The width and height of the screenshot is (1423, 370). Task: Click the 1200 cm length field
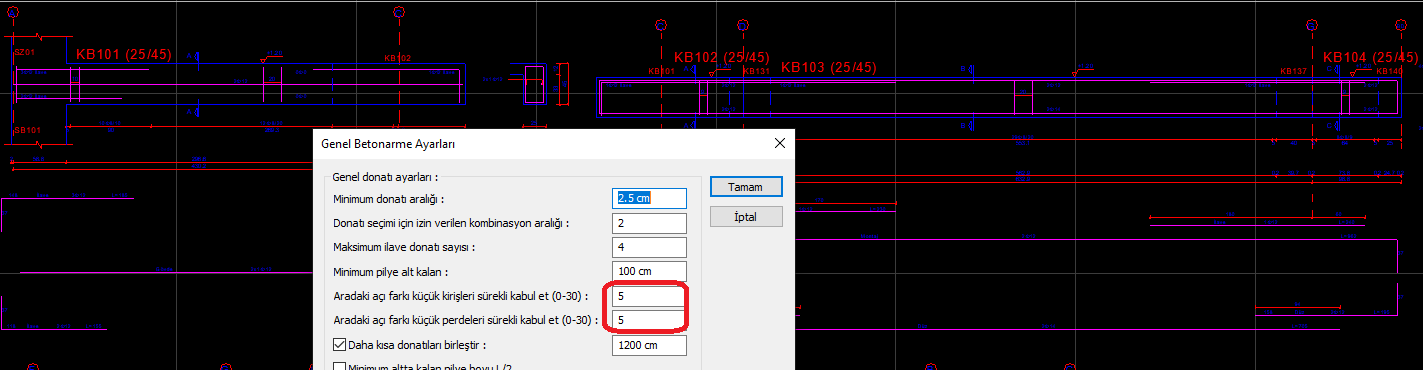pos(650,345)
